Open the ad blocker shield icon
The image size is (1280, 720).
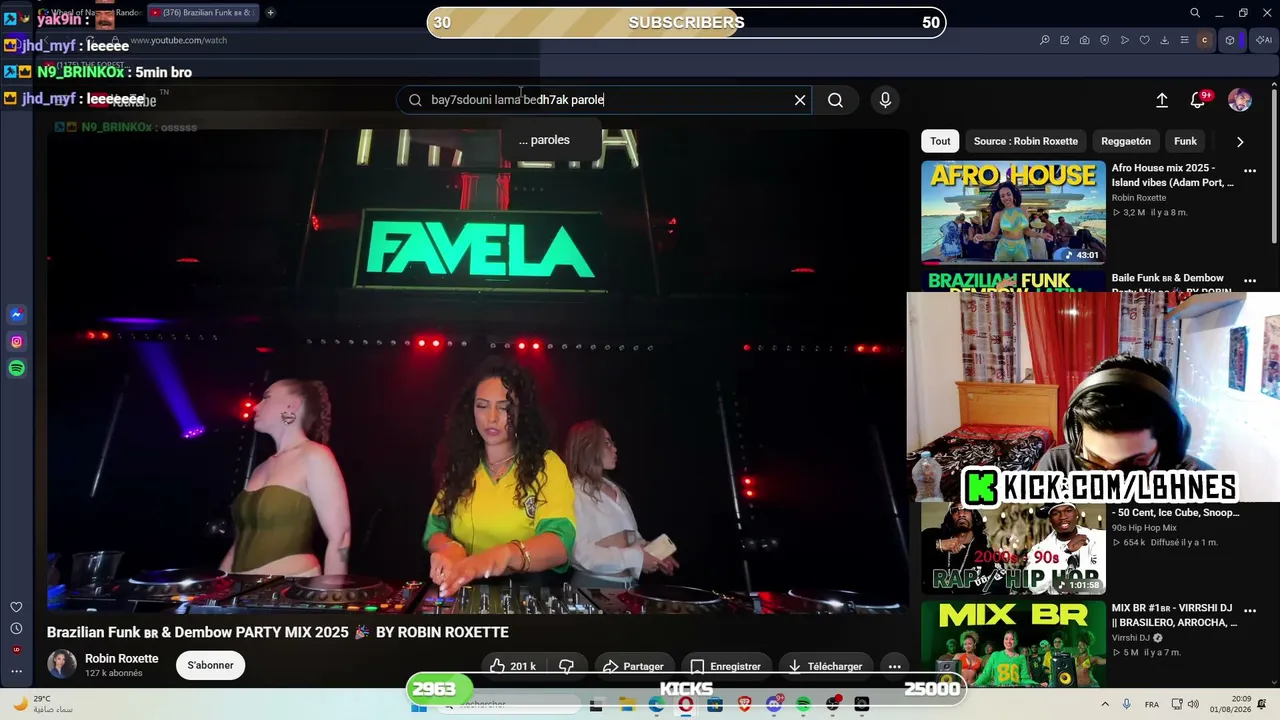(x=1105, y=40)
